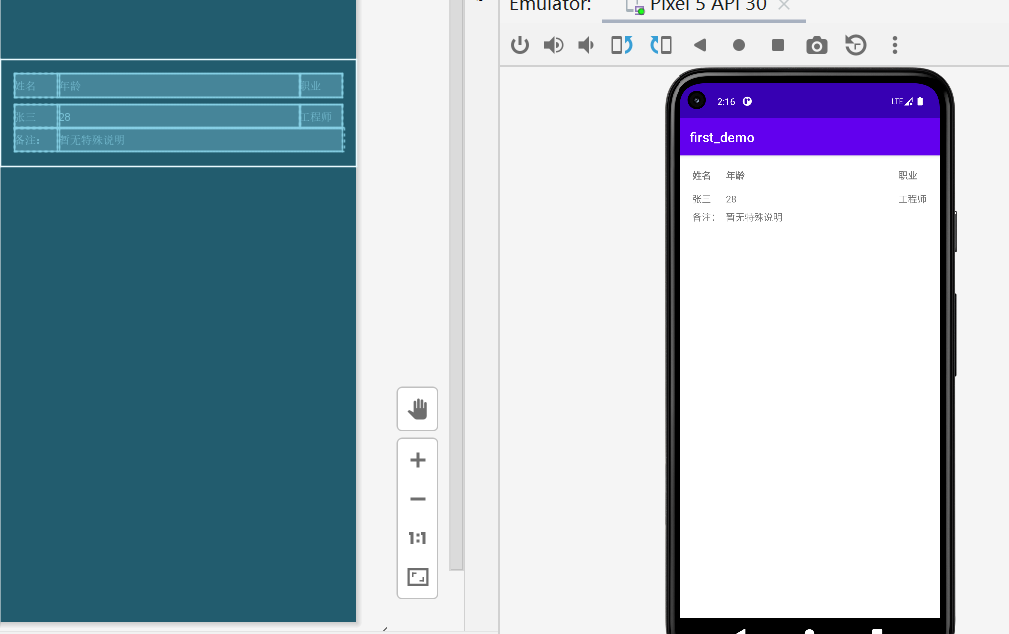
Task: Raise emulator volume with volume up icon
Action: click(x=553, y=45)
